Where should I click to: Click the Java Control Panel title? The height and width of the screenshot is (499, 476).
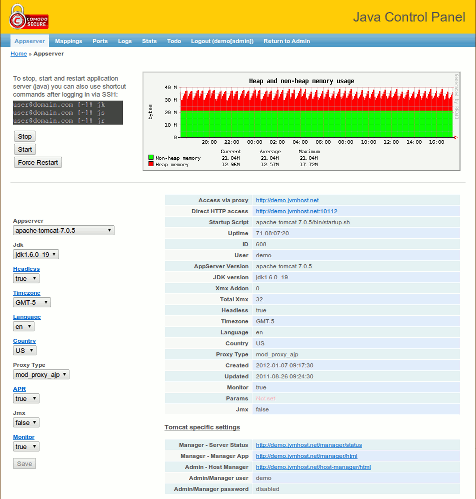tap(409, 17)
